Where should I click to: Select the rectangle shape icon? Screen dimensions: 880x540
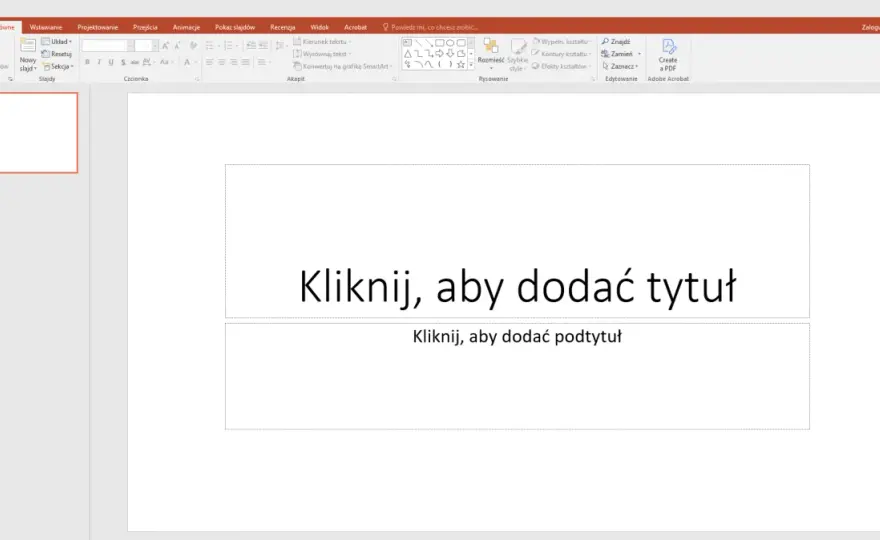tap(439, 43)
